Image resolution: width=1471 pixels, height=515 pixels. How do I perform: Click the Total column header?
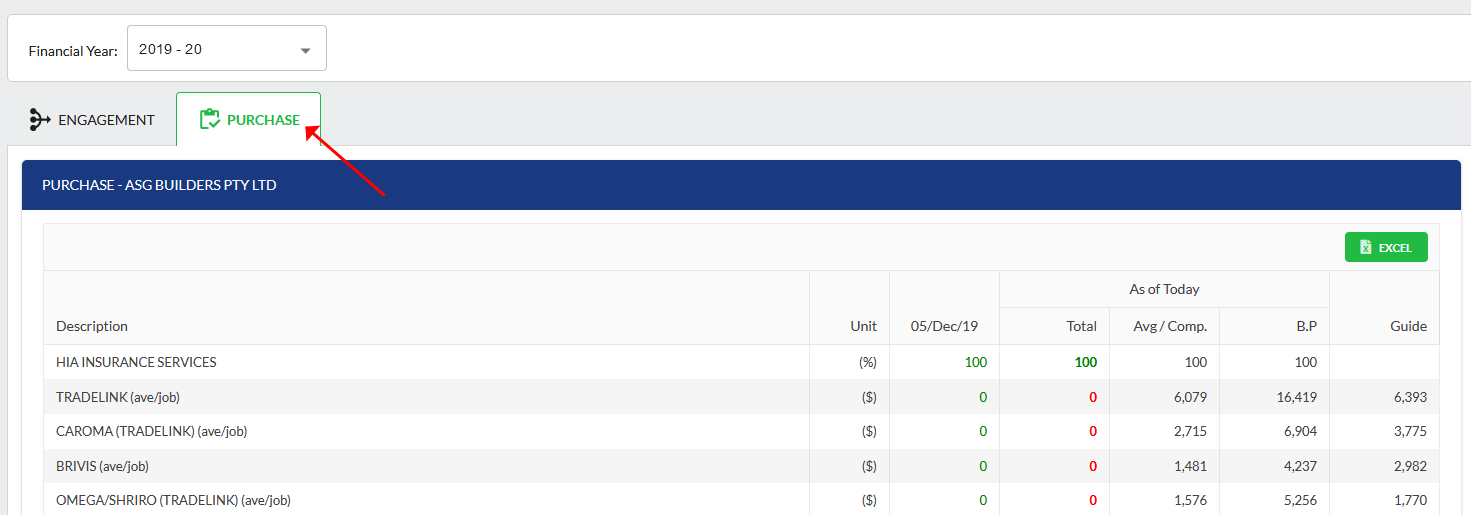tap(1081, 326)
